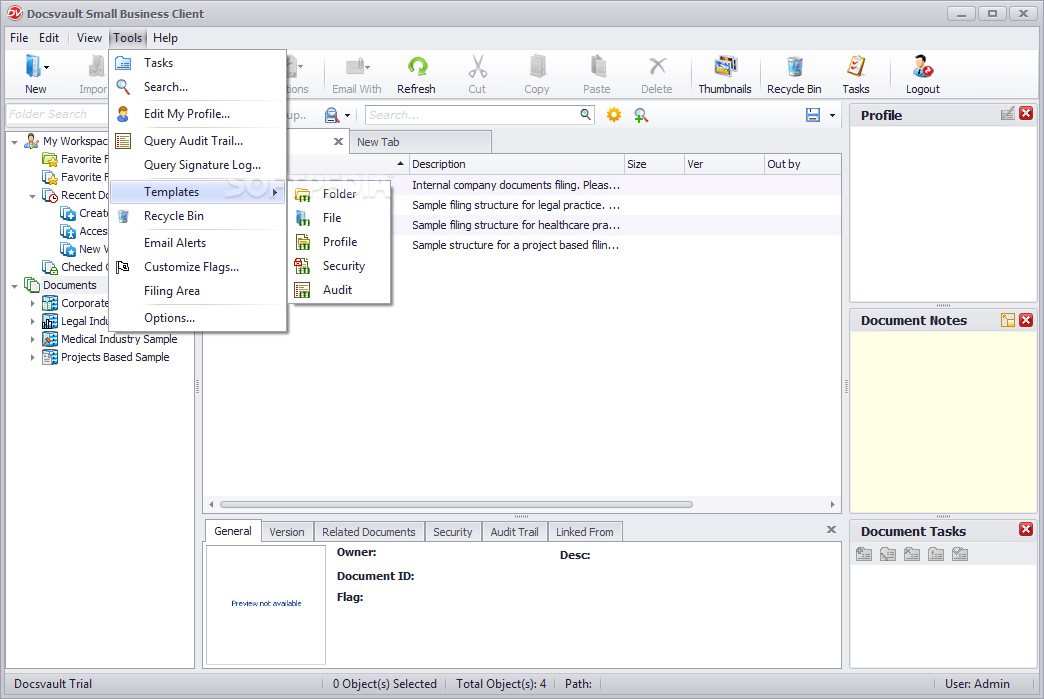Click the orange gear settings icon
Viewport: 1044px width, 699px height.
pyautogui.click(x=614, y=115)
